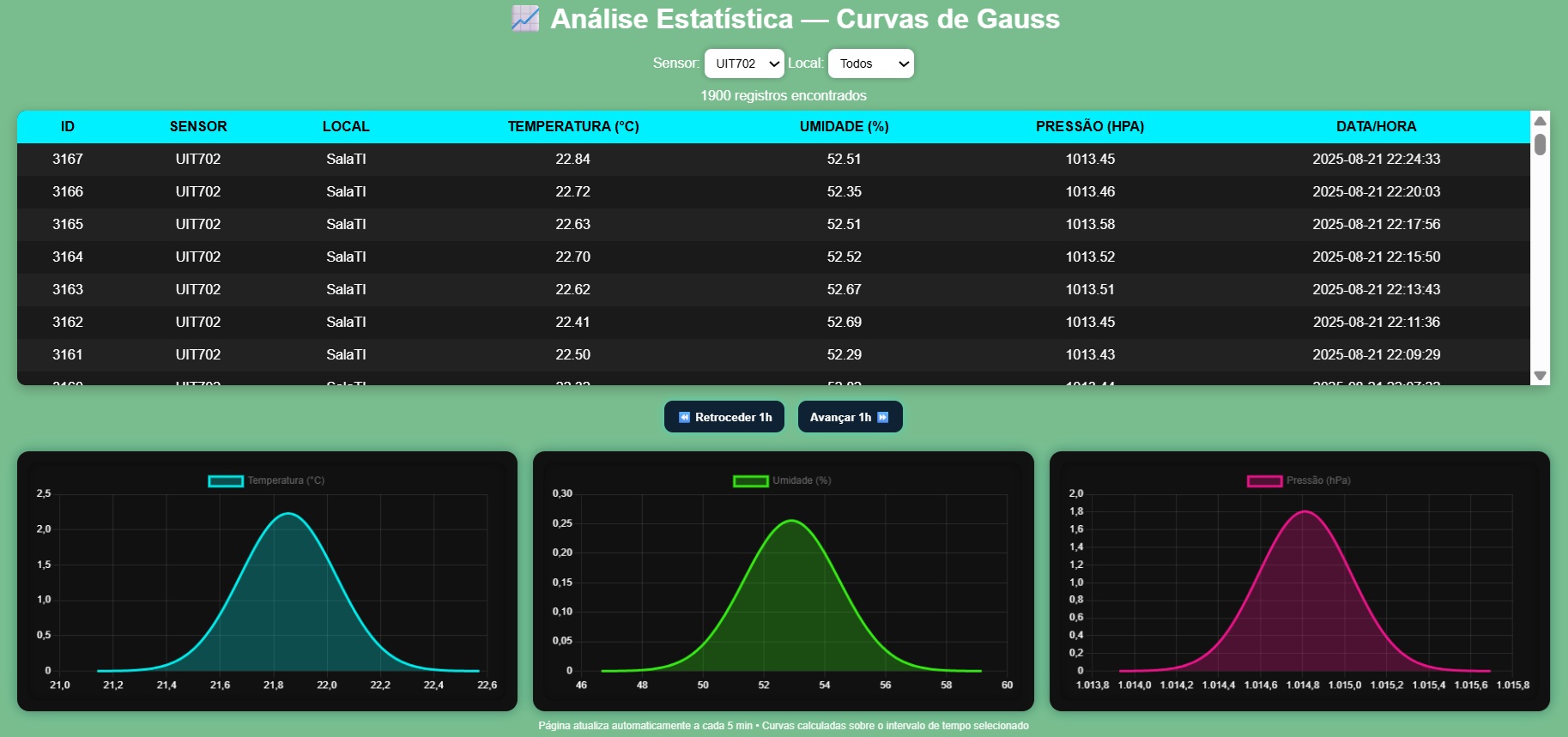
Task: Click the table scrollbar up arrow
Action: click(x=1540, y=121)
